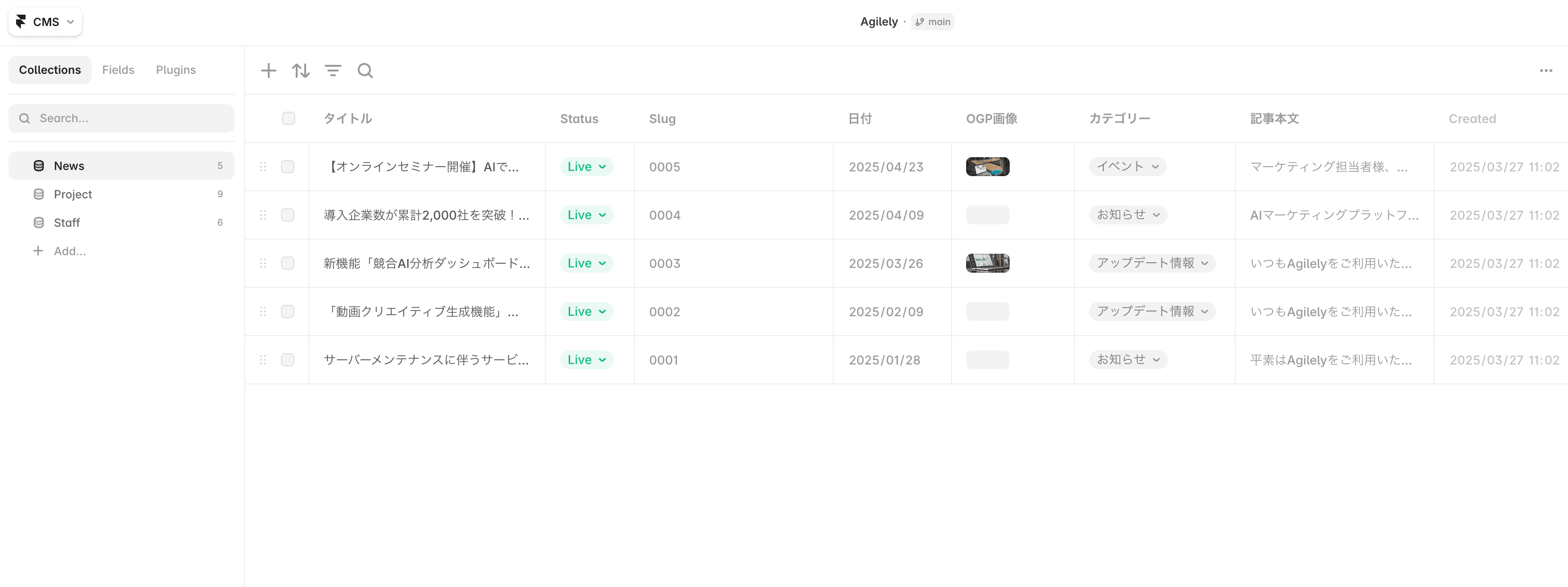Click the sidebar Search... input field

pyautogui.click(x=121, y=118)
